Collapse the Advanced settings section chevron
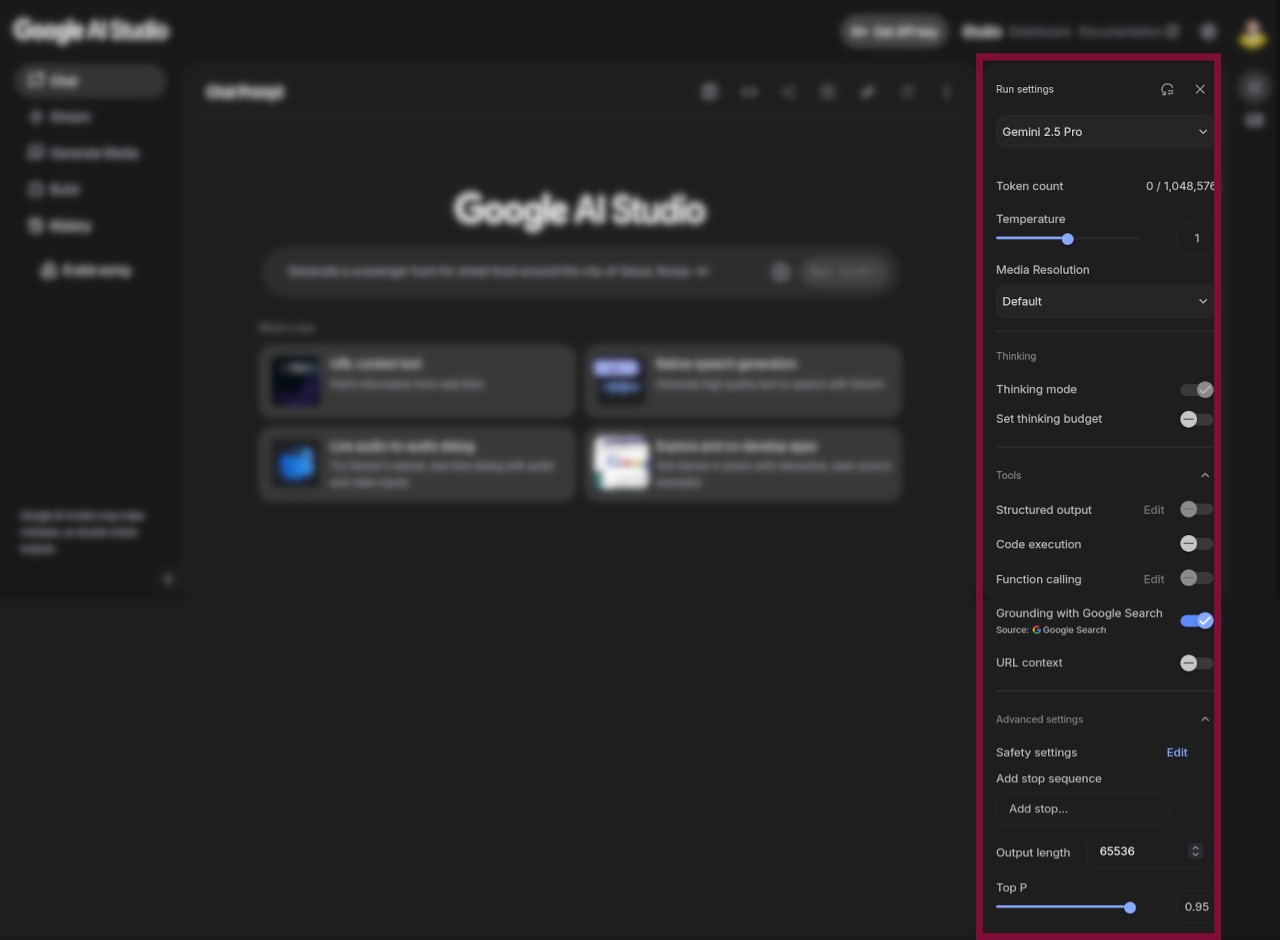The image size is (1280, 940). point(1204,719)
